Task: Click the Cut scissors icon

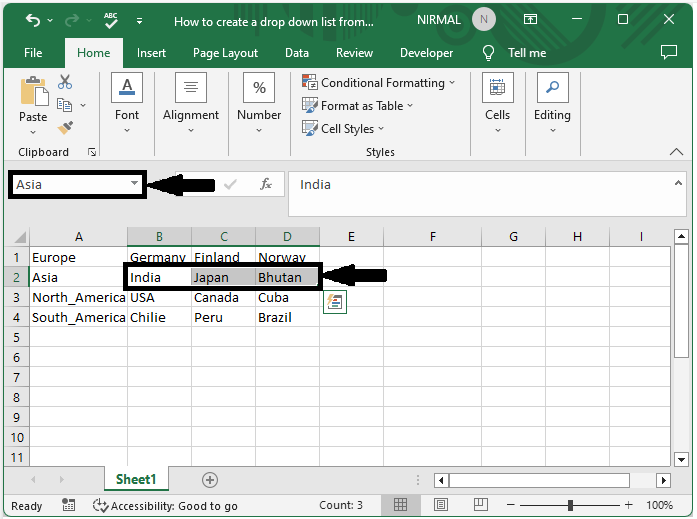Action: [x=65, y=82]
